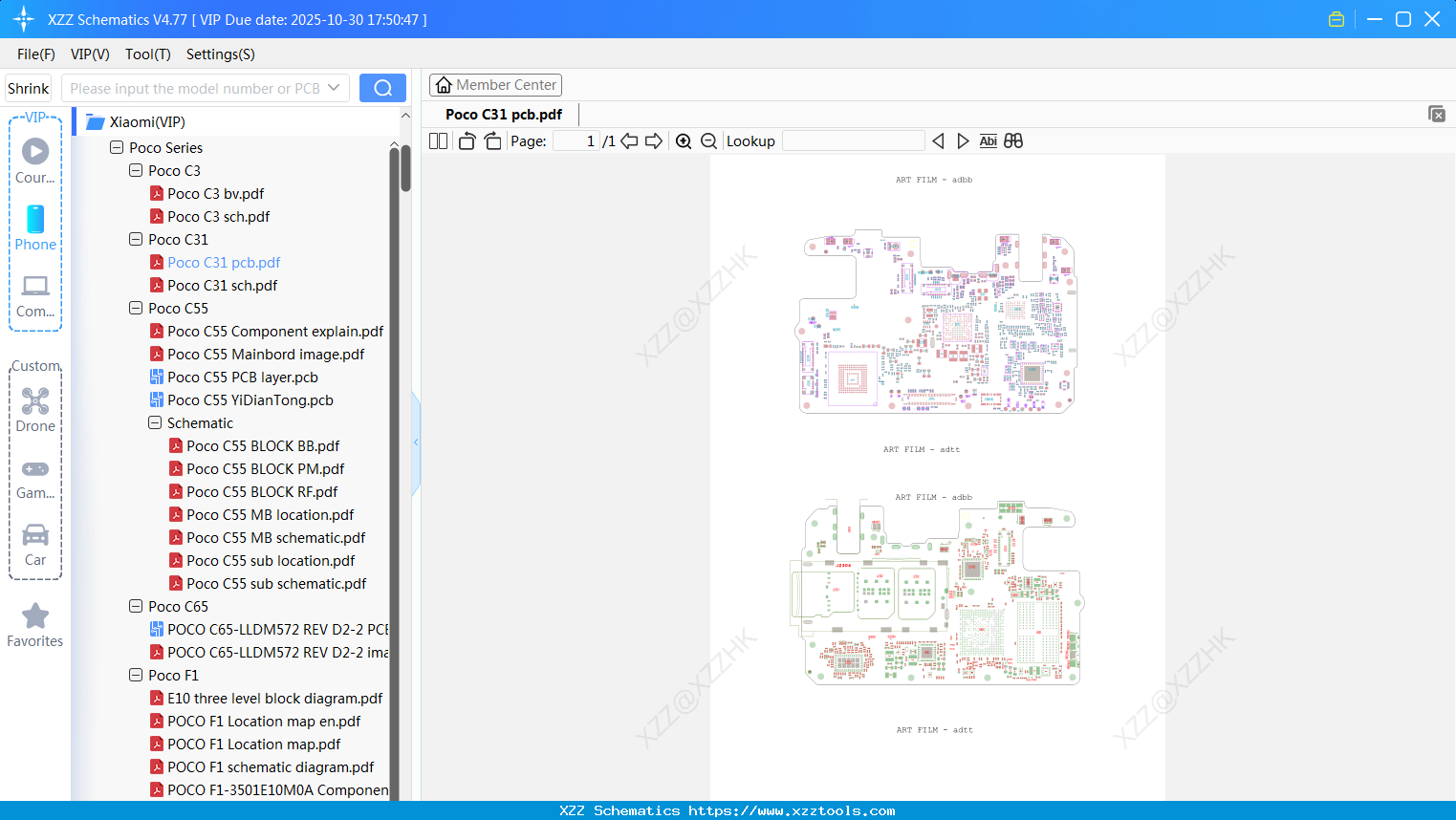Screen dimensions: 1456x820
Task: Go to next page arrow
Action: 654,141
